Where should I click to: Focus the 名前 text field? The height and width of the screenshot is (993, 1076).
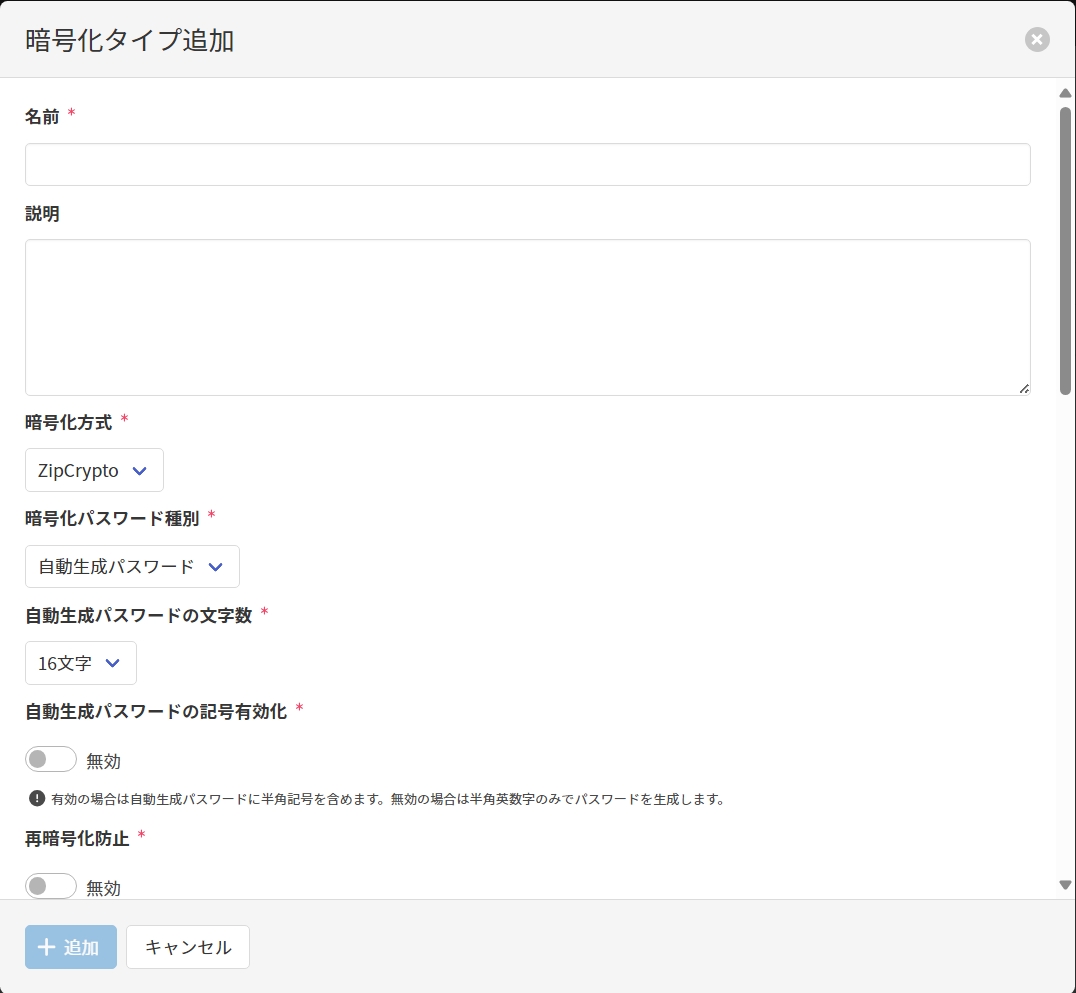pos(527,164)
